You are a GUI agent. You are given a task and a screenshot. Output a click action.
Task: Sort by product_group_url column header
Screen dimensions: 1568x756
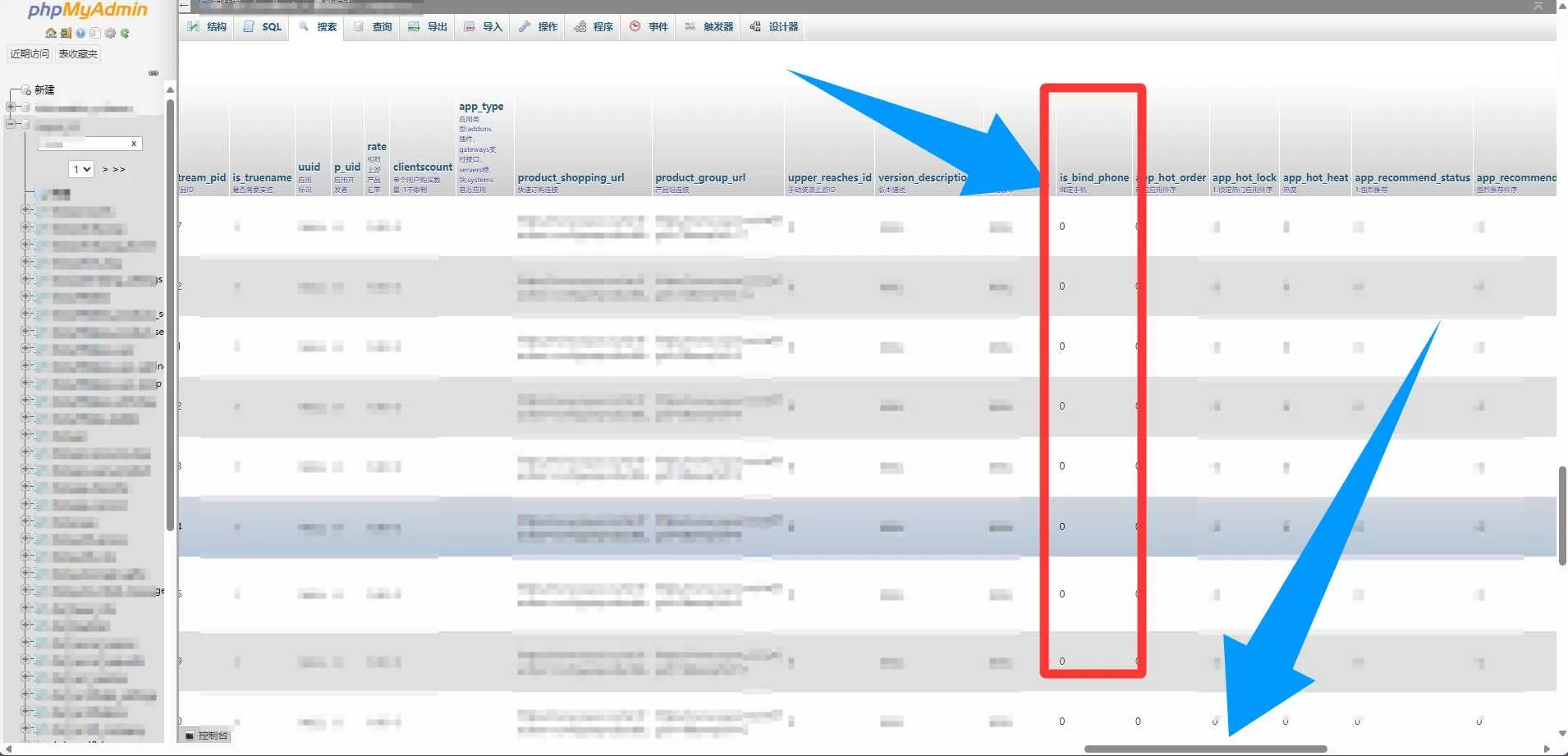(700, 177)
